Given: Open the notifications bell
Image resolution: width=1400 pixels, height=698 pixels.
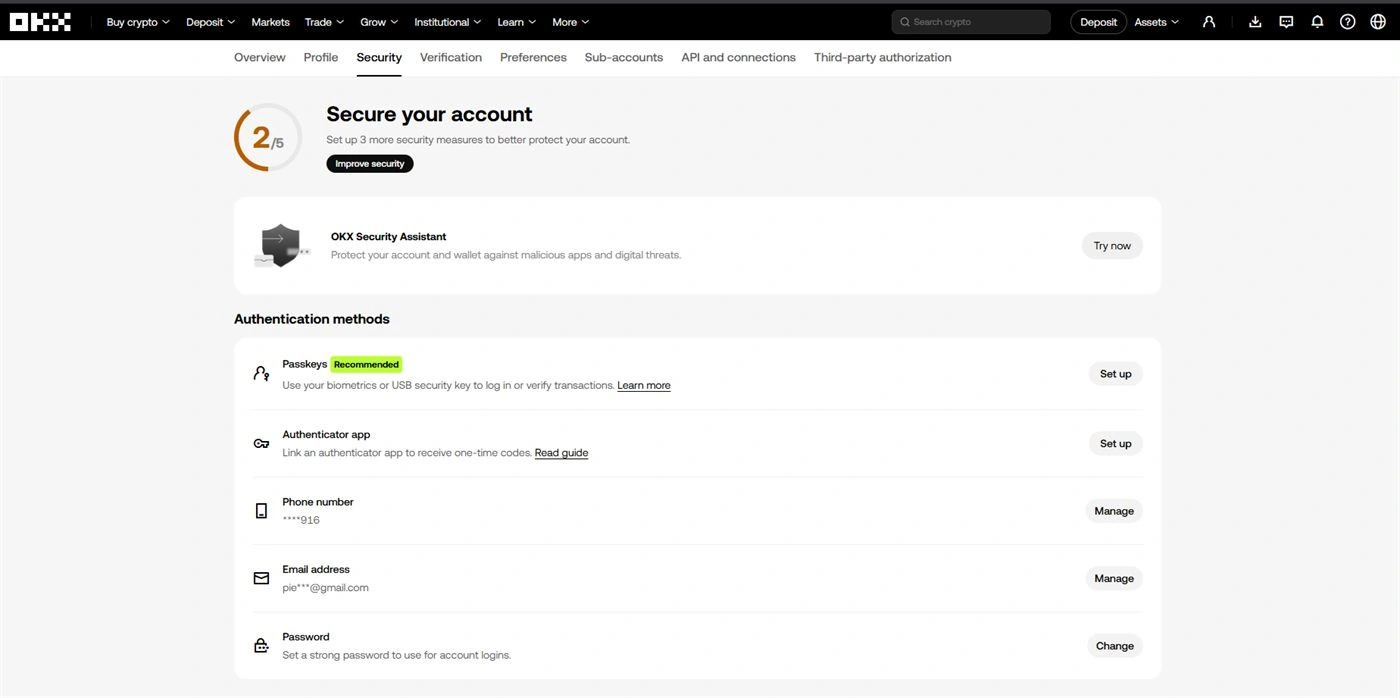Looking at the screenshot, I should click(x=1317, y=22).
